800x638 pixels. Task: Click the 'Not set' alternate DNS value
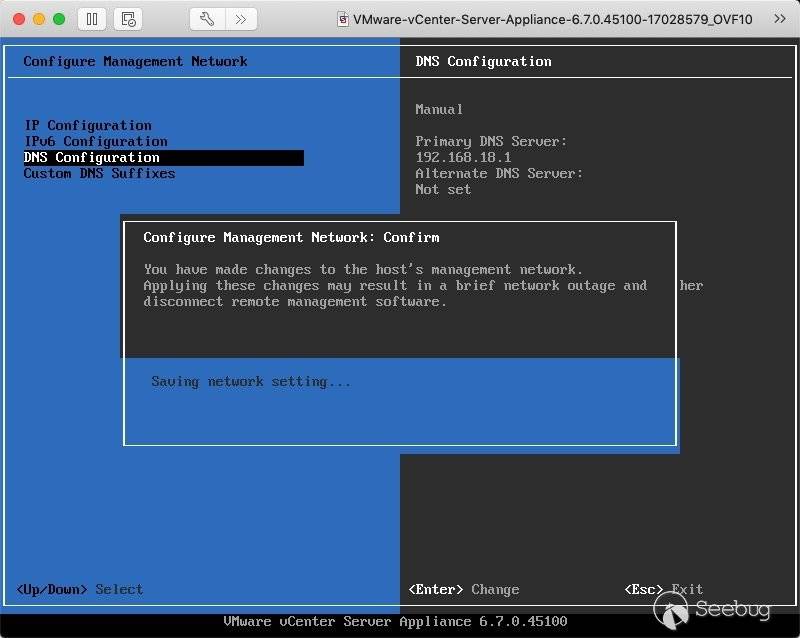point(443,189)
